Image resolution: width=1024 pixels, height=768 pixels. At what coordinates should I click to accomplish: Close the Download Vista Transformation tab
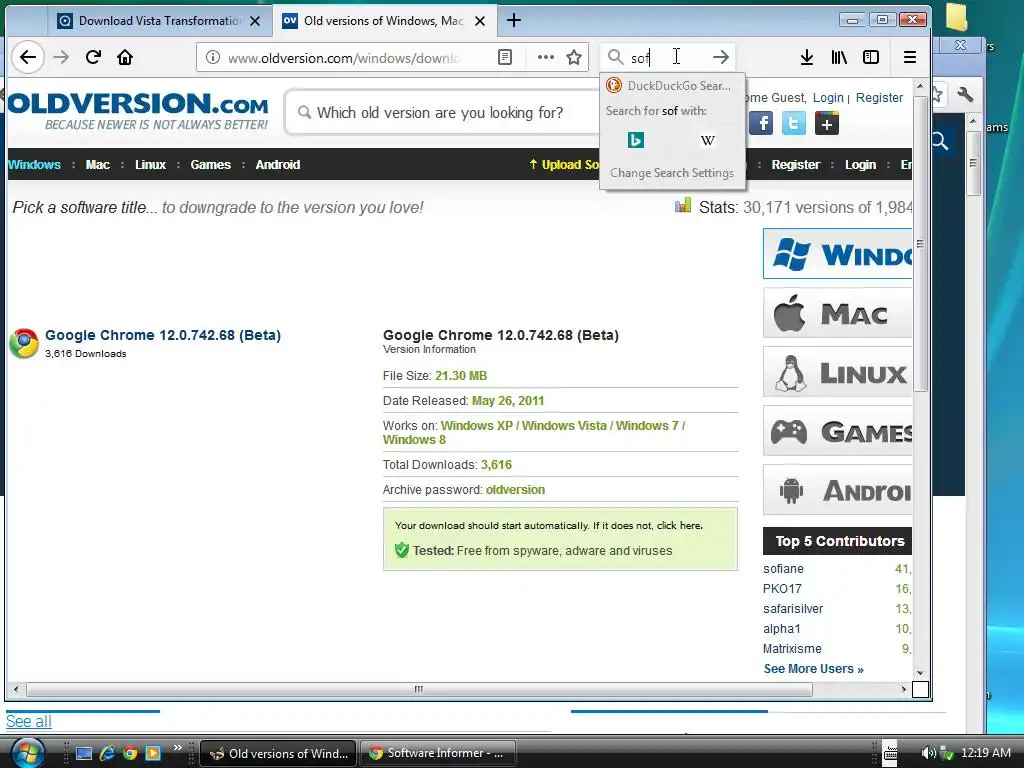255,21
